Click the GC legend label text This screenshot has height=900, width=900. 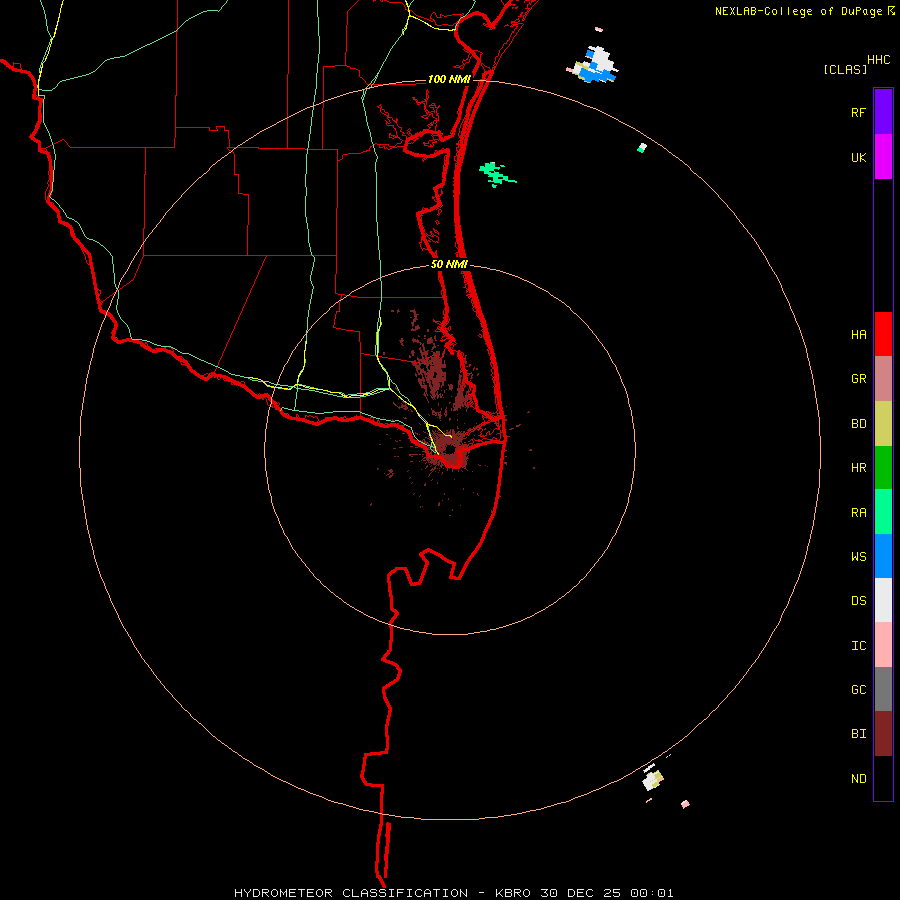pos(858,689)
